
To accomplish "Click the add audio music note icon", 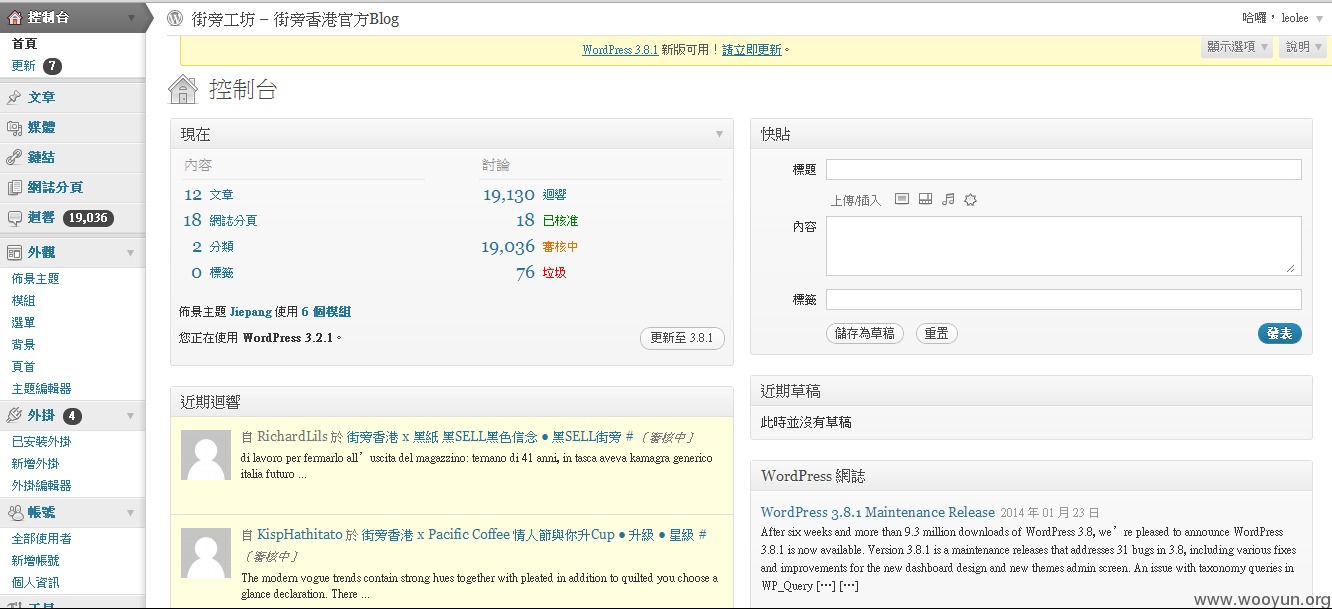I will (x=948, y=199).
